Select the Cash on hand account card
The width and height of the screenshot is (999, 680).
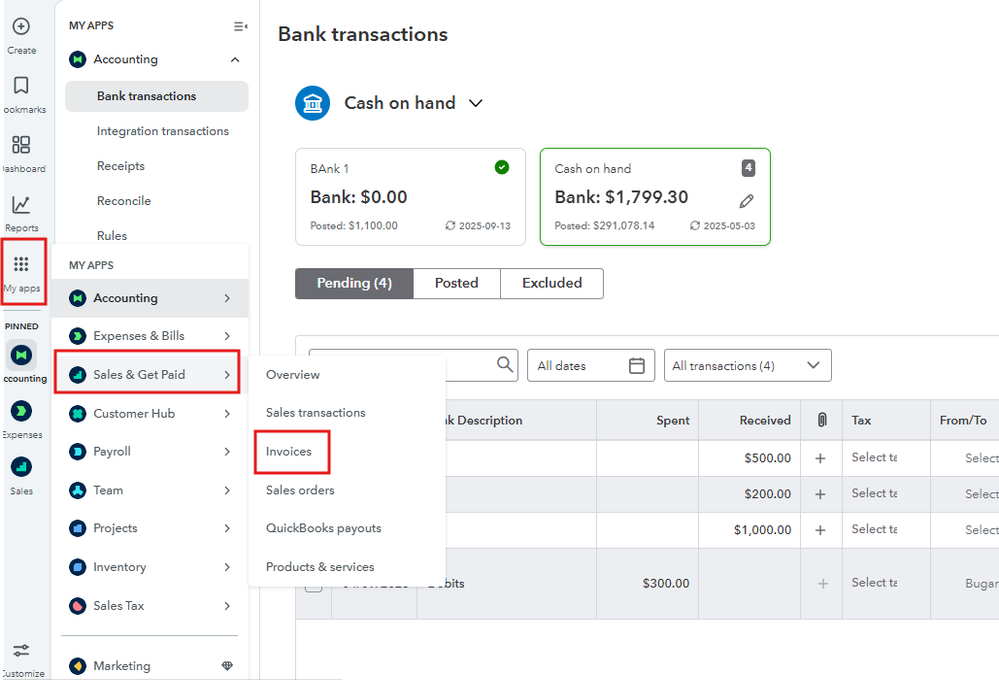pos(655,197)
